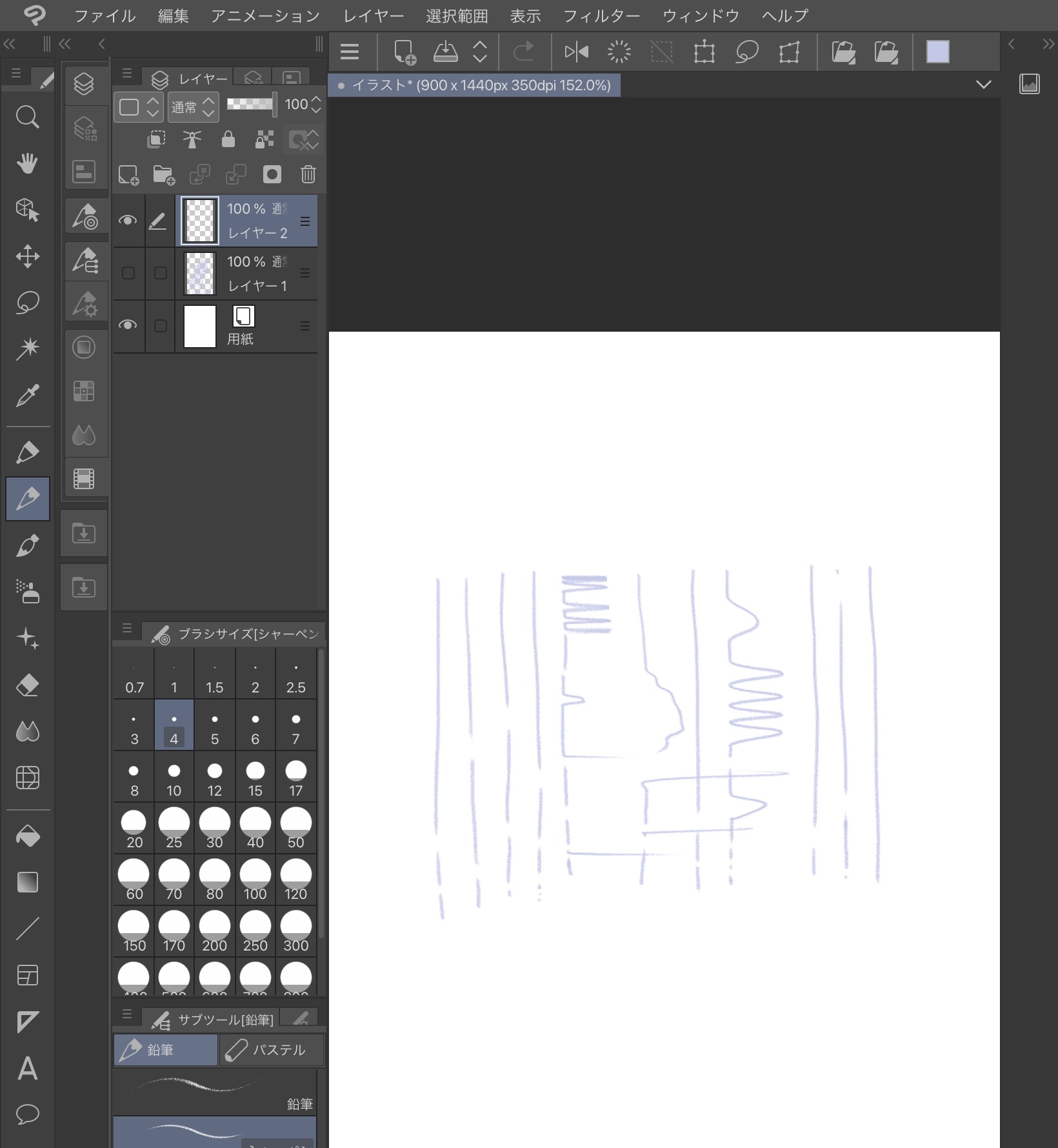Image resolution: width=1058 pixels, height=1148 pixels.
Task: Select the Text tool
Action: pyautogui.click(x=27, y=1068)
